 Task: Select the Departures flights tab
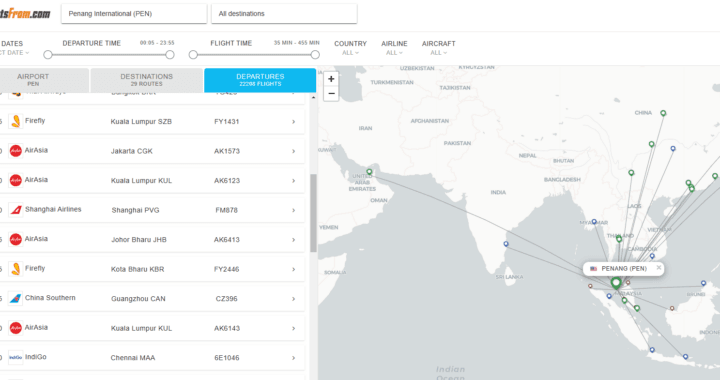point(260,80)
